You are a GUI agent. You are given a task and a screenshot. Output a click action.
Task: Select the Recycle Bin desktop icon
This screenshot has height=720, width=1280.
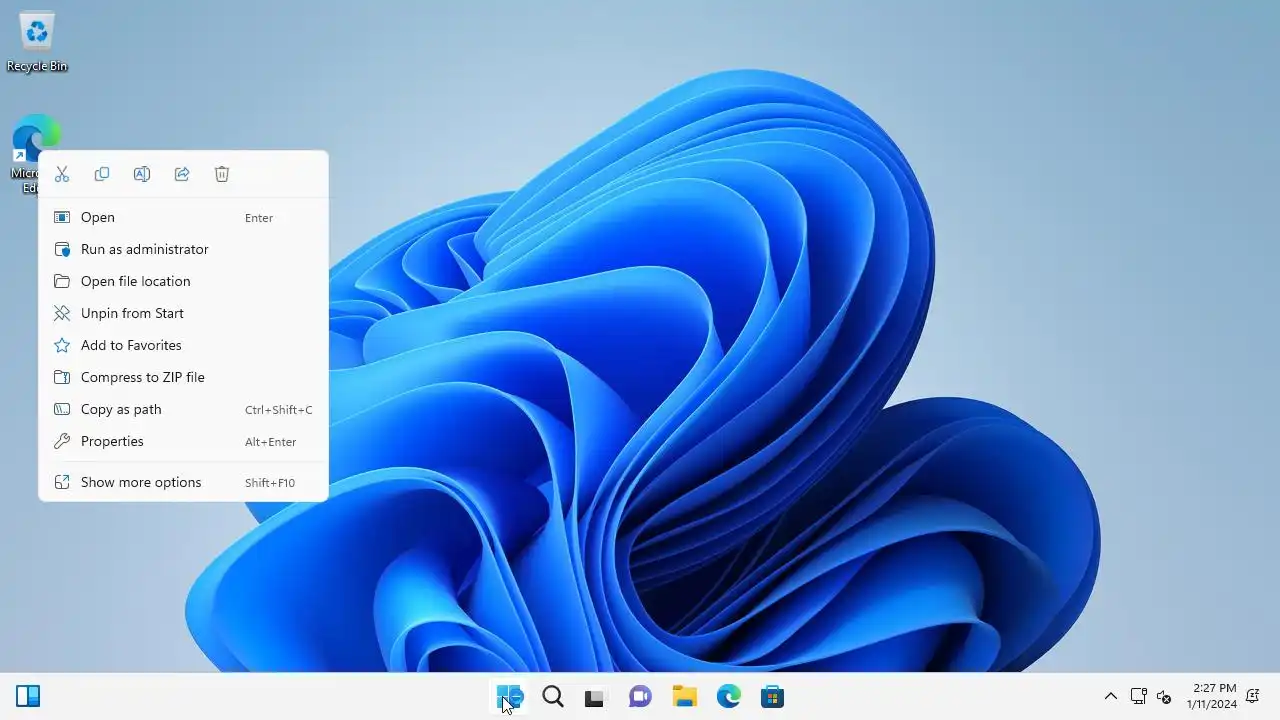coord(37,42)
